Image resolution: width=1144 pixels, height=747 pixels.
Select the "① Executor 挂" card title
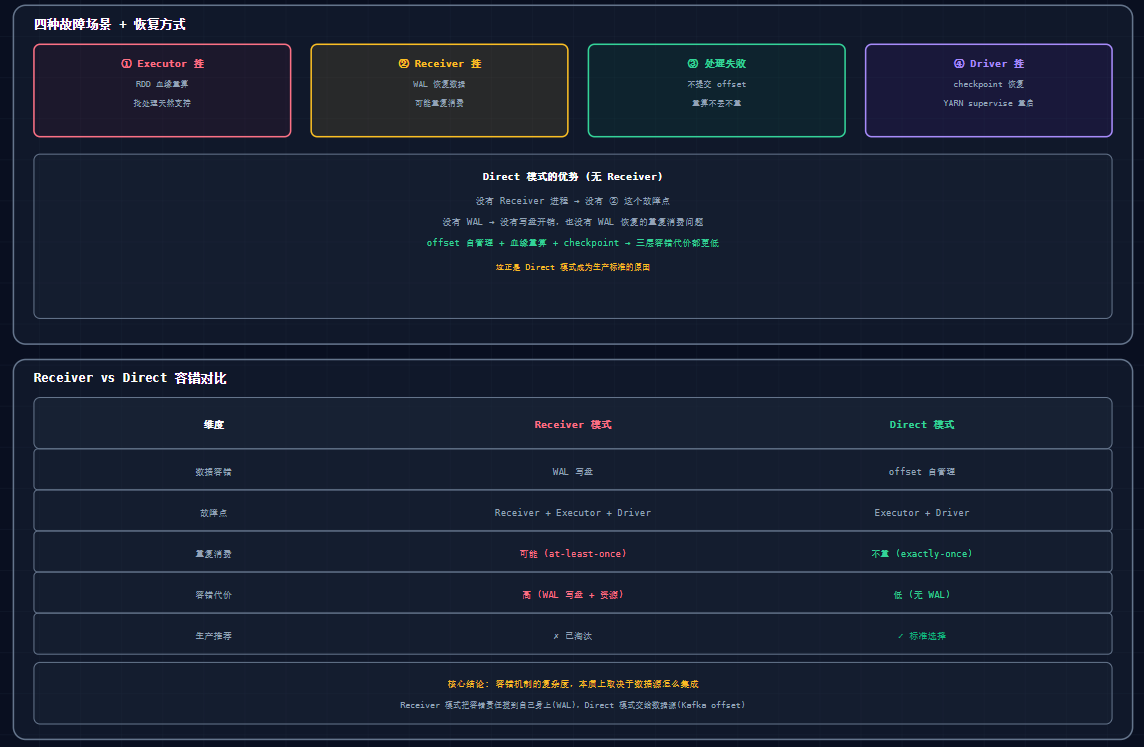click(162, 63)
